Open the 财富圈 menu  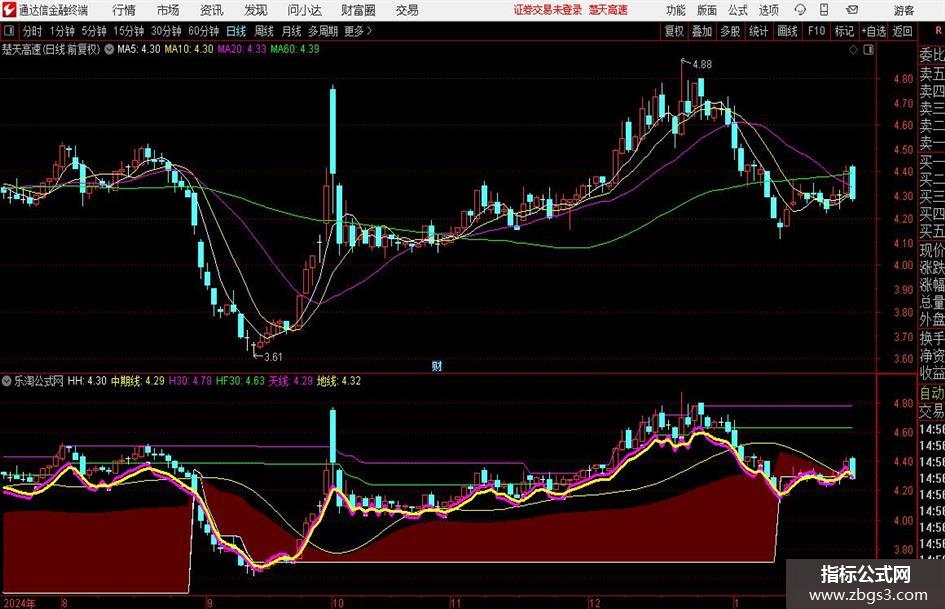(358, 10)
